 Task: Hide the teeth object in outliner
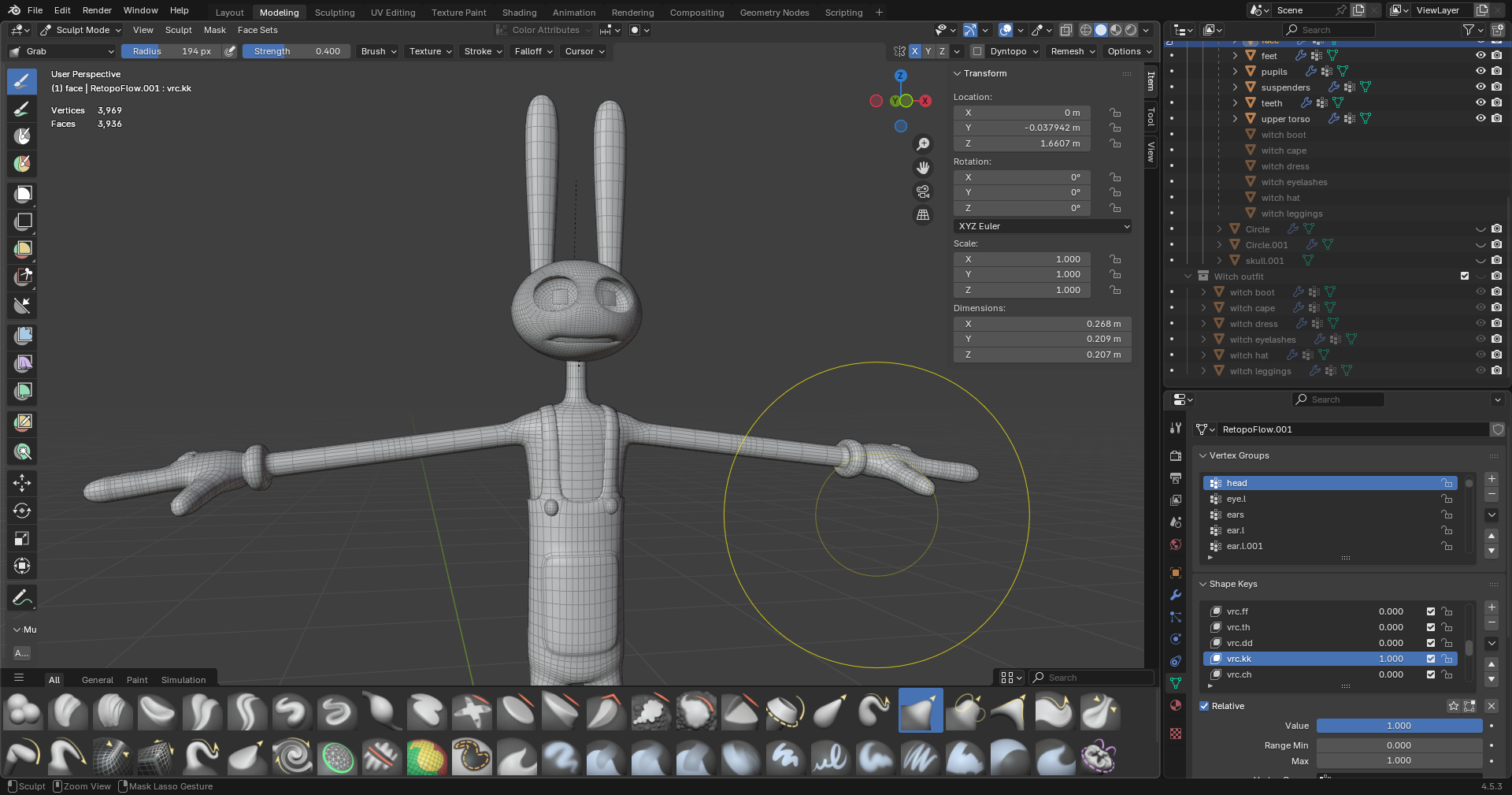[1480, 103]
